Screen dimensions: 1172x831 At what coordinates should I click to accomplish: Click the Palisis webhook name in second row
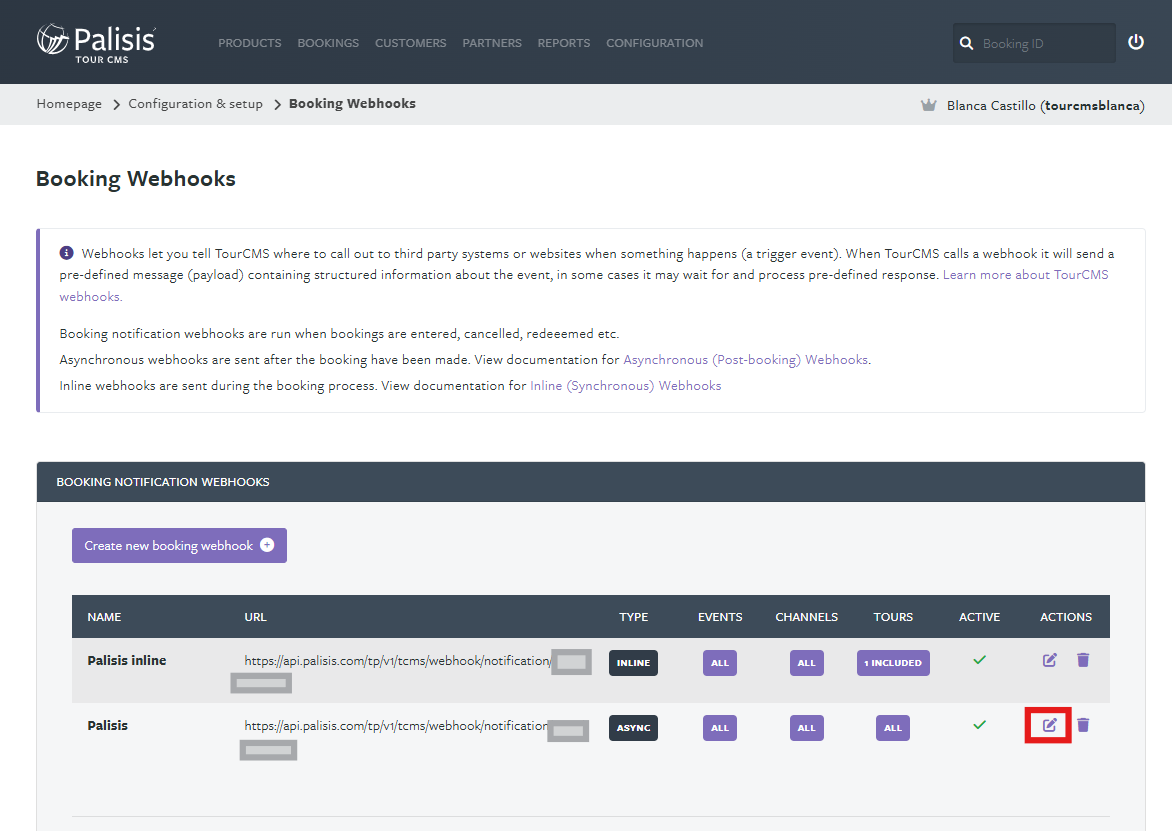108,726
